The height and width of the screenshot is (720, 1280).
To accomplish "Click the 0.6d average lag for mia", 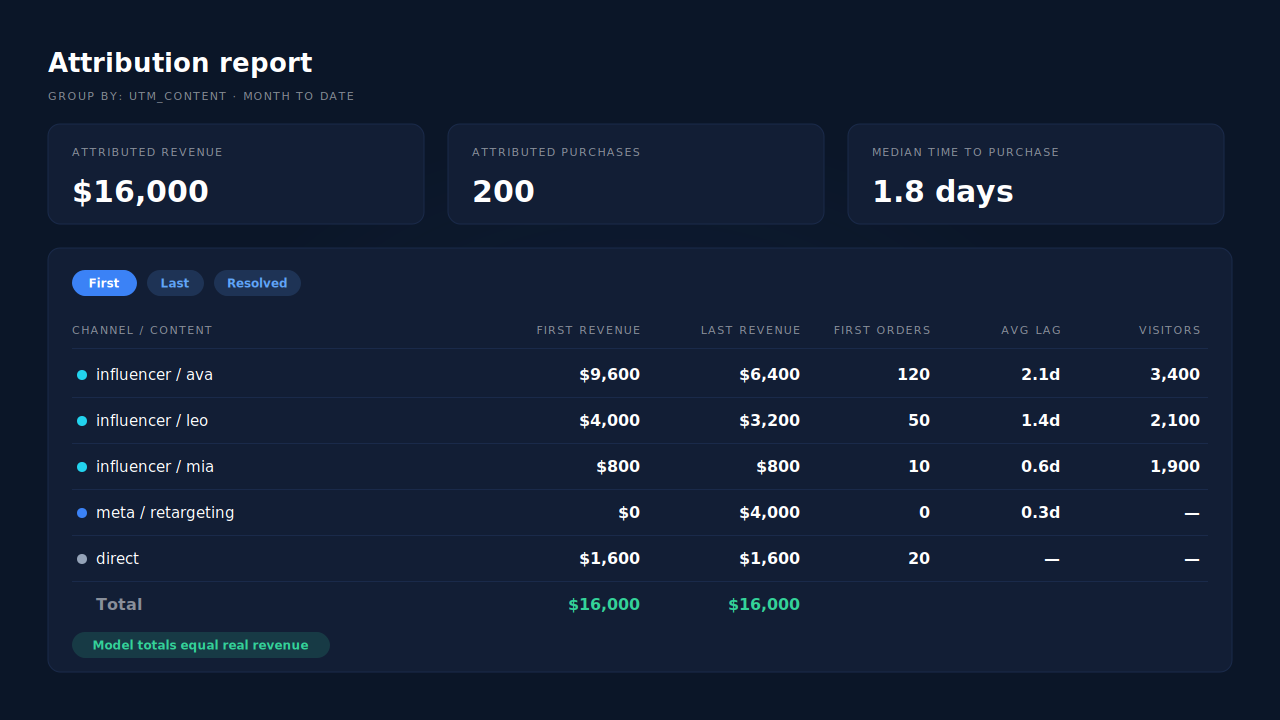I will tap(1040, 467).
